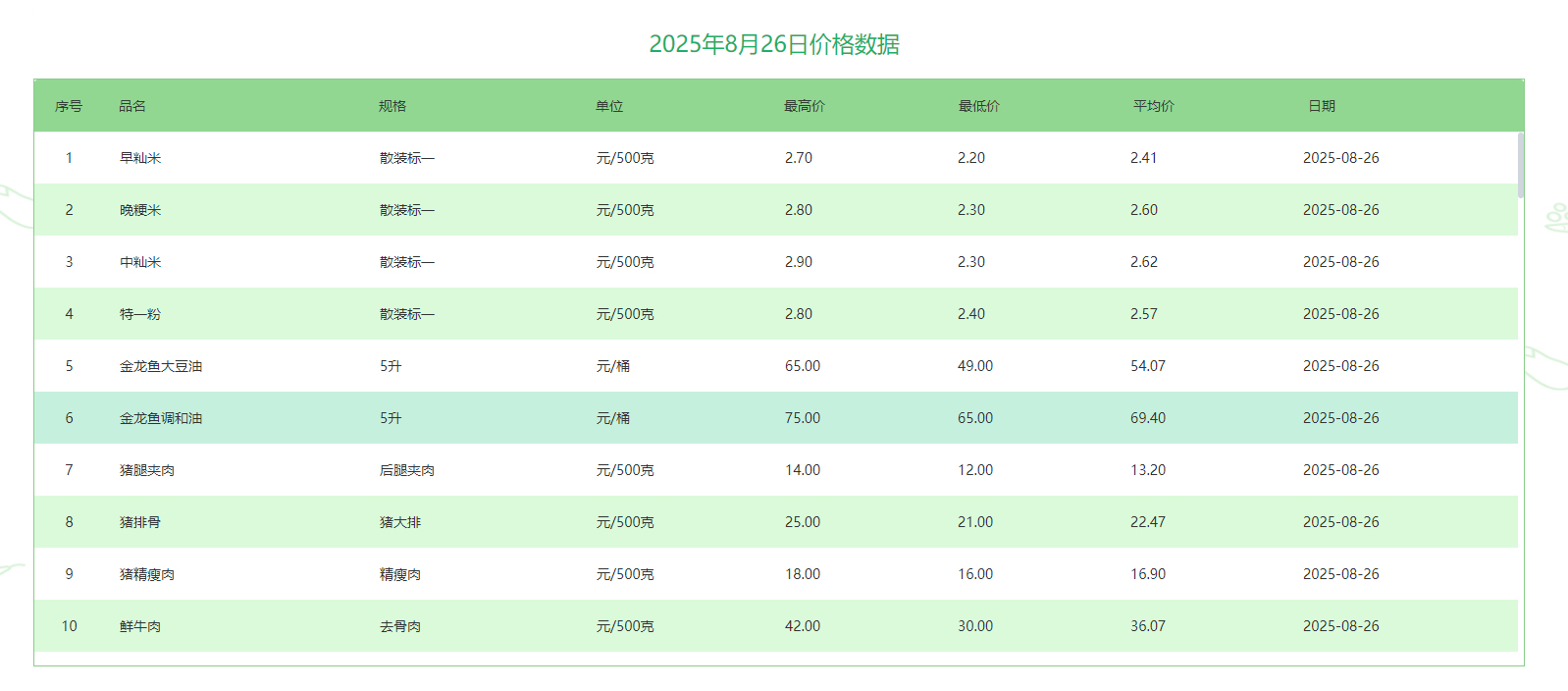
Task: Click the lowest price 2.20 cell
Action: pos(971,158)
